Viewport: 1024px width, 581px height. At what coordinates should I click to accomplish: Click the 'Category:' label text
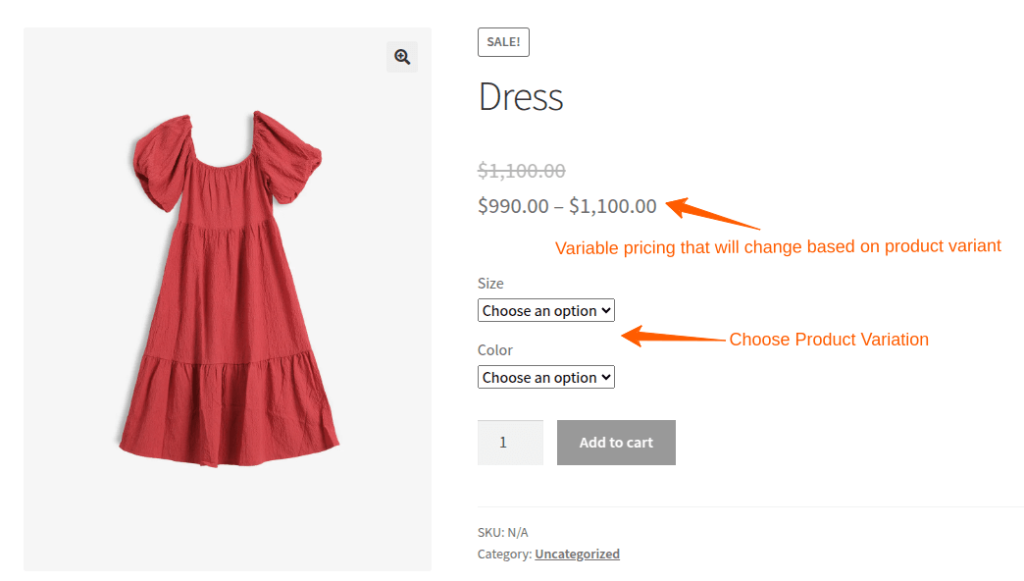[x=504, y=554]
